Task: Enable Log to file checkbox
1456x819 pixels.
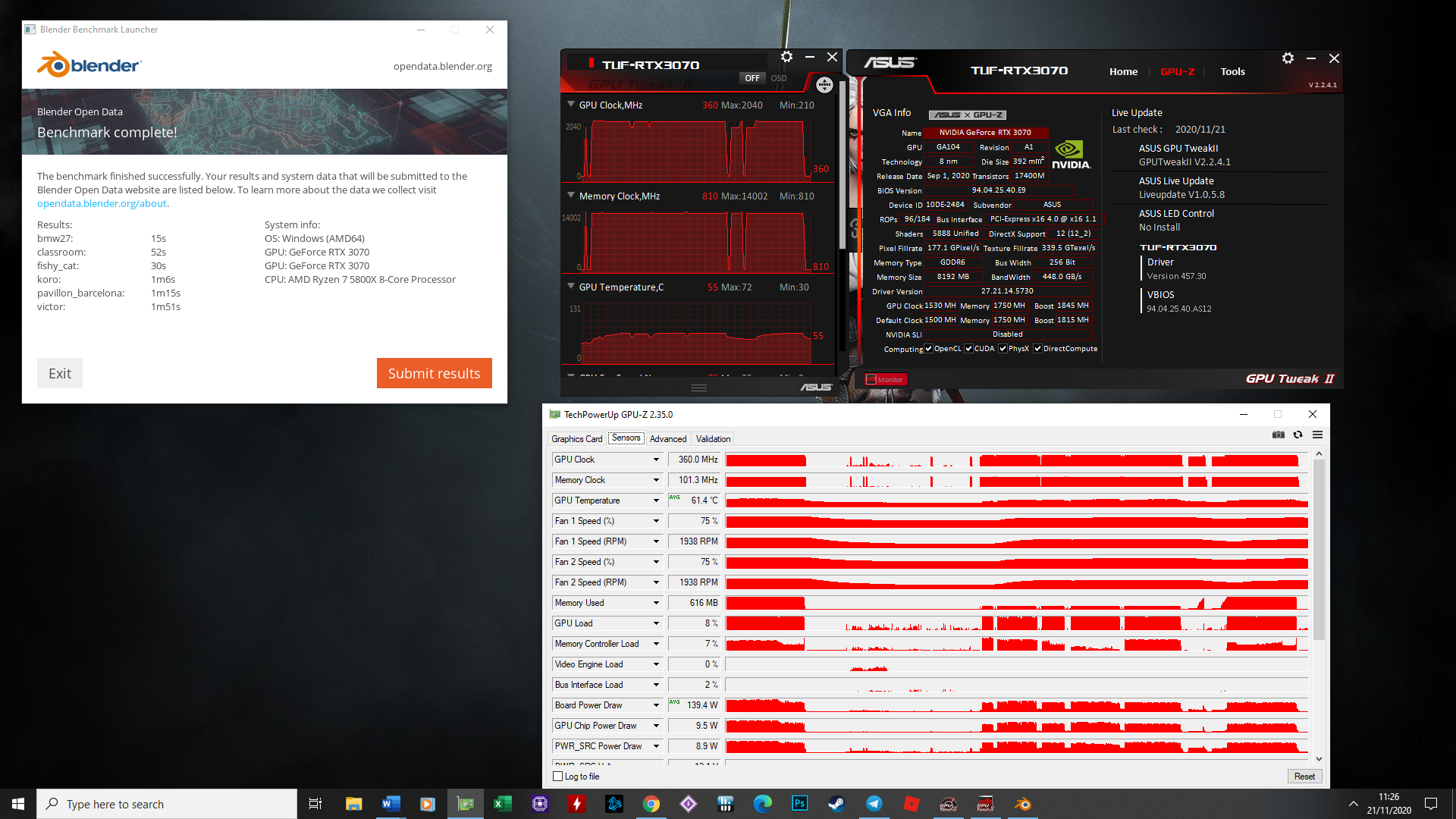Action: click(x=558, y=777)
